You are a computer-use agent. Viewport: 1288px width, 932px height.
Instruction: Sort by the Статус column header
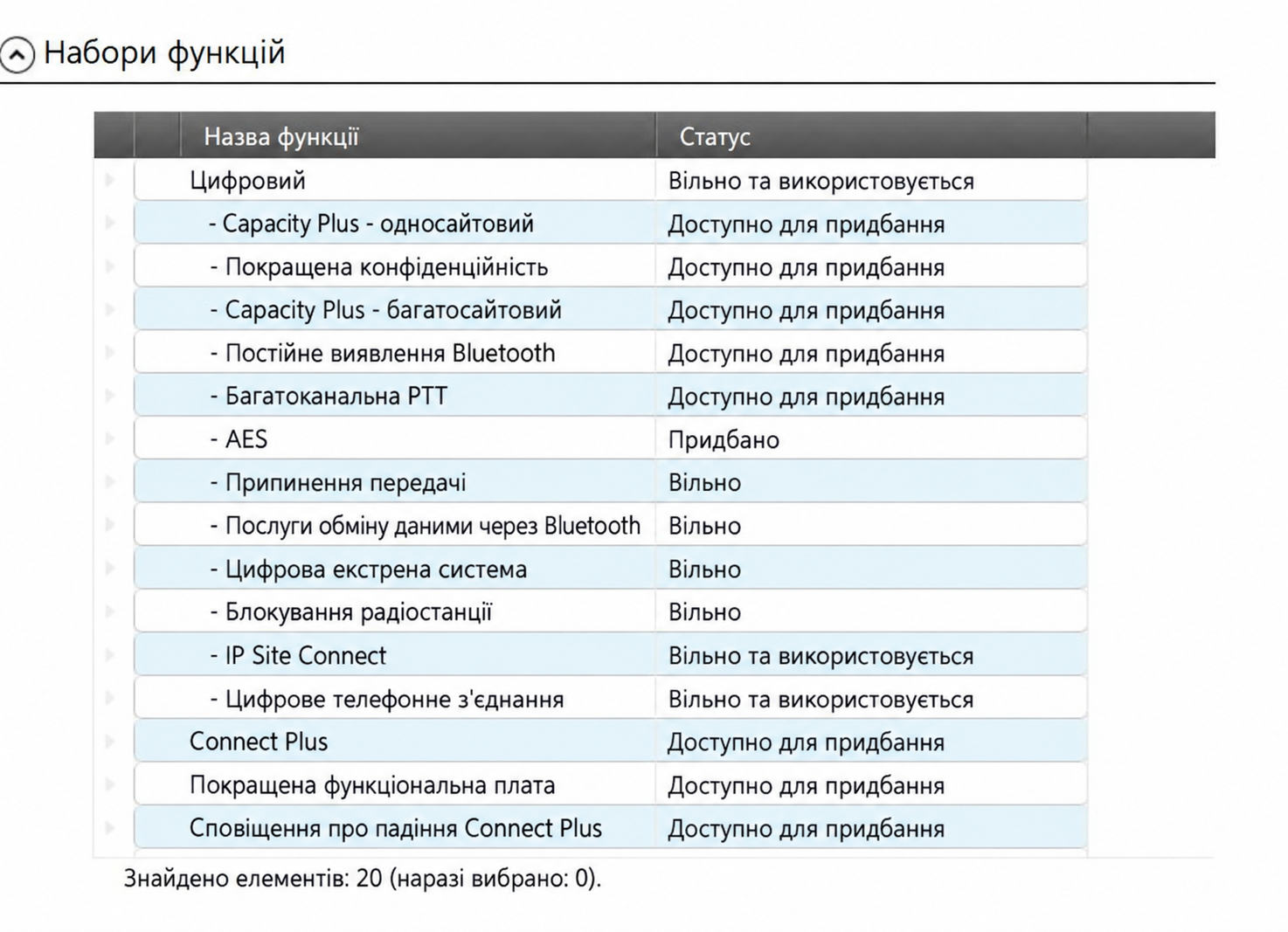coord(715,136)
